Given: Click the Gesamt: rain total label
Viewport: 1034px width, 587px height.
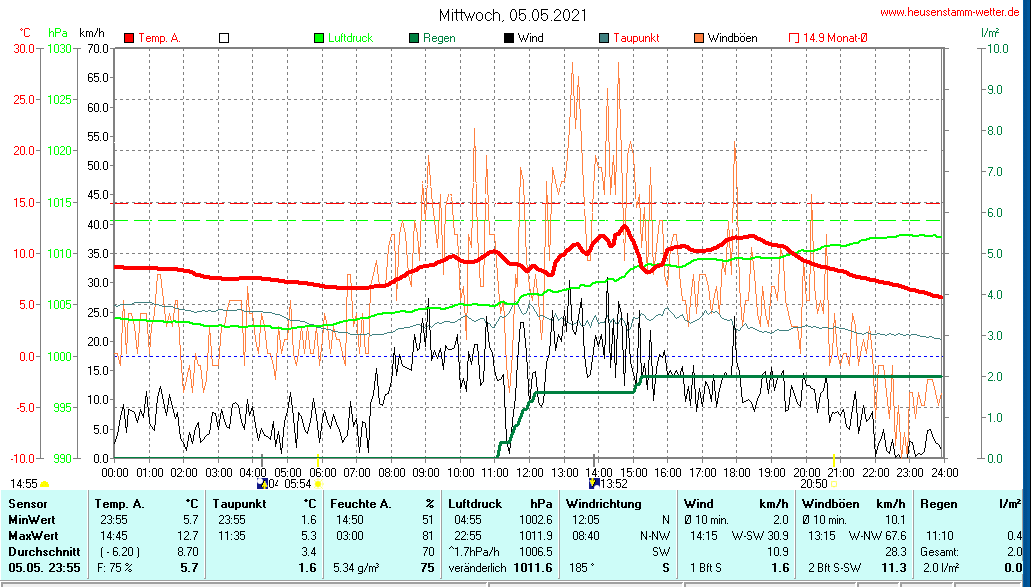Looking at the screenshot, I should point(942,551).
